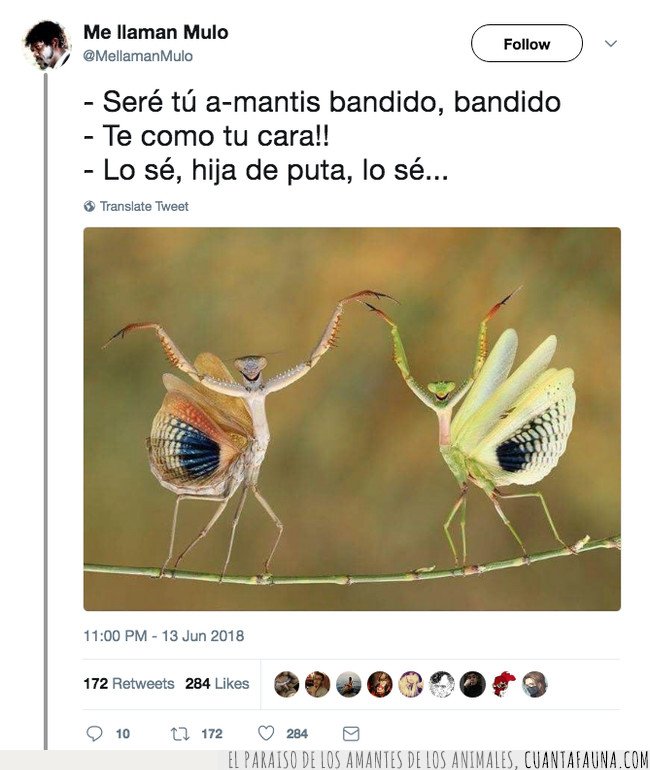
Task: Open the black-and-white sketch liker avatar
Action: coord(442,684)
